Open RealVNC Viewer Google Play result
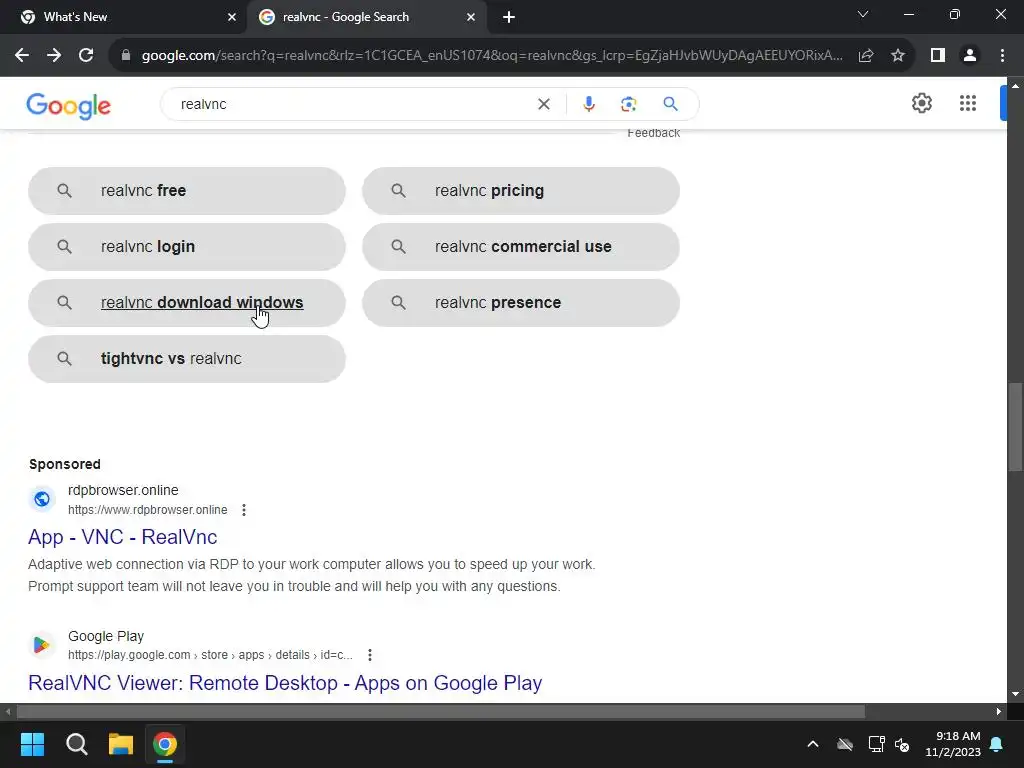This screenshot has width=1024, height=768. pos(285,683)
